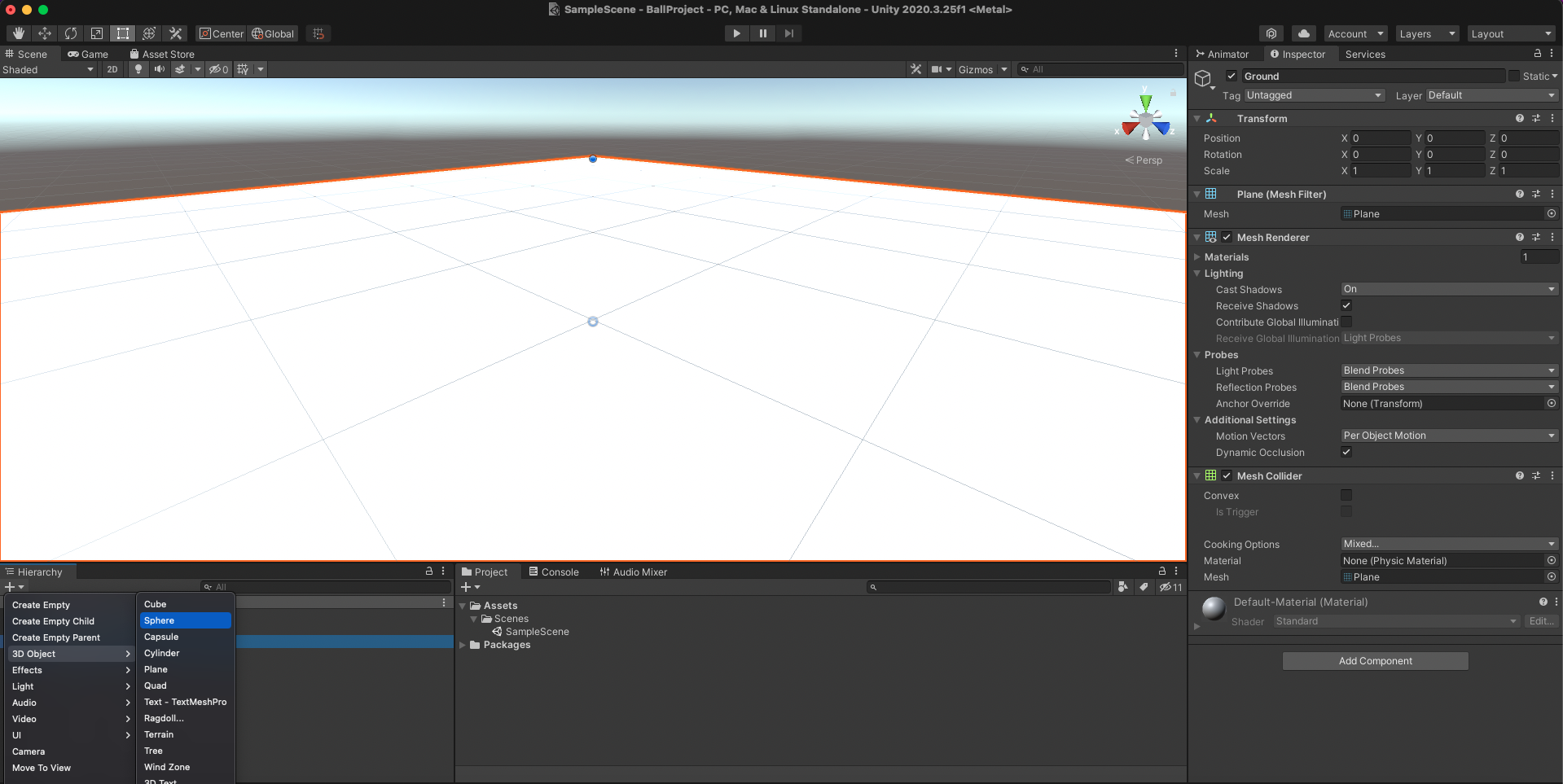This screenshot has height=784, width=1563.
Task: Lock the Hierarchy panel
Action: (x=429, y=572)
